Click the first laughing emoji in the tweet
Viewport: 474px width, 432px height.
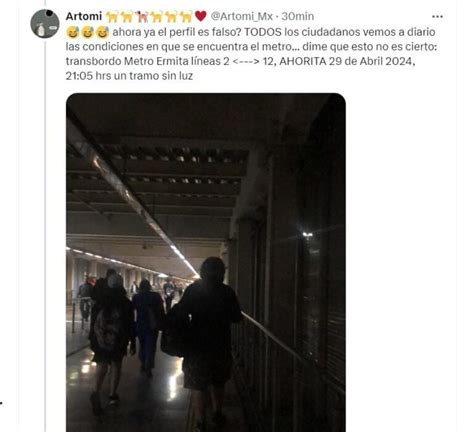tap(72, 32)
